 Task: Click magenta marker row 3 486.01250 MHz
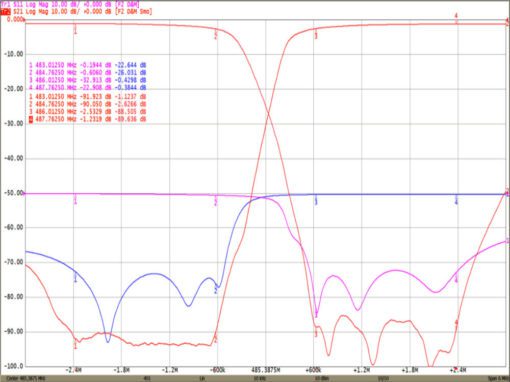point(88,80)
